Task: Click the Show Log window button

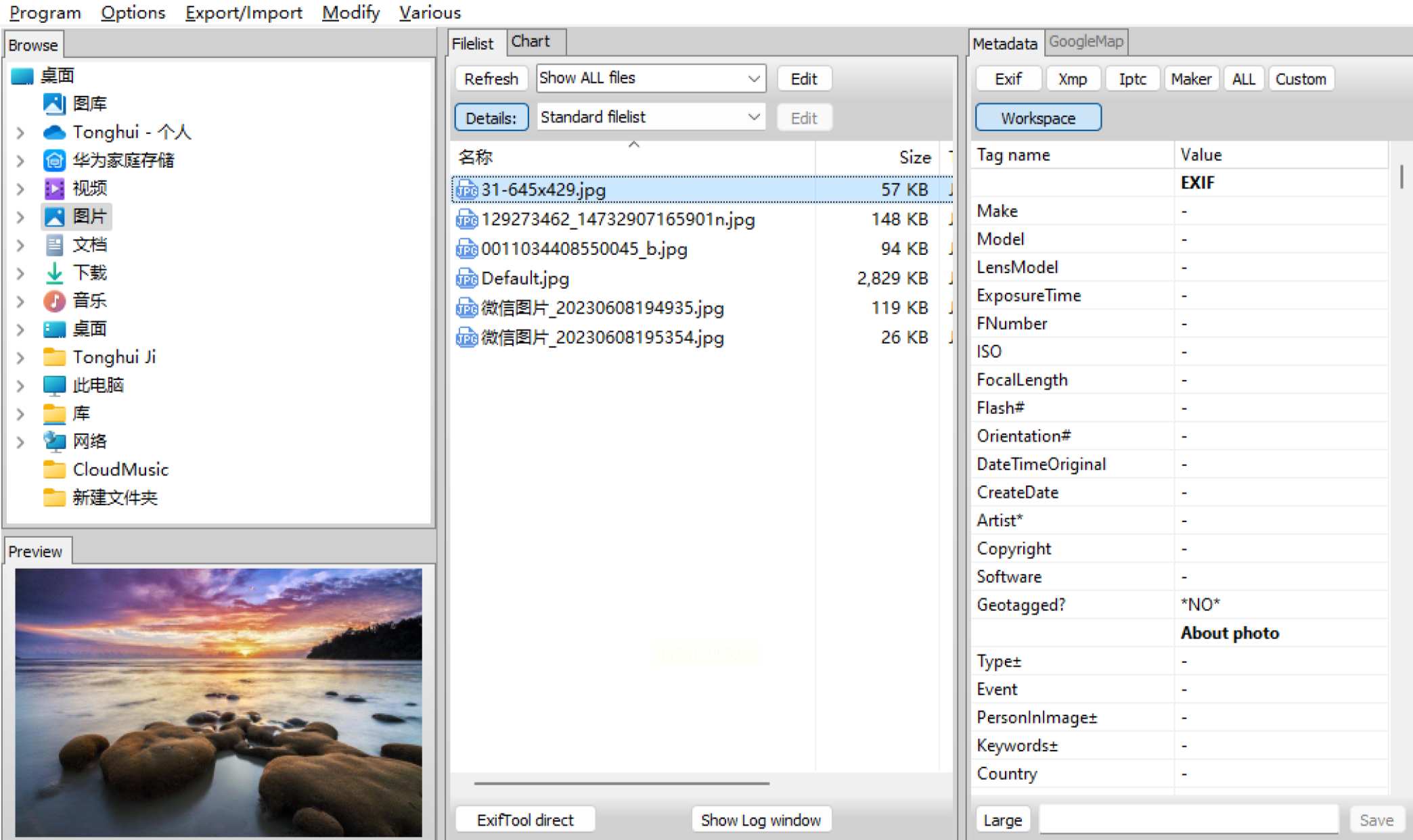Action: point(761,820)
